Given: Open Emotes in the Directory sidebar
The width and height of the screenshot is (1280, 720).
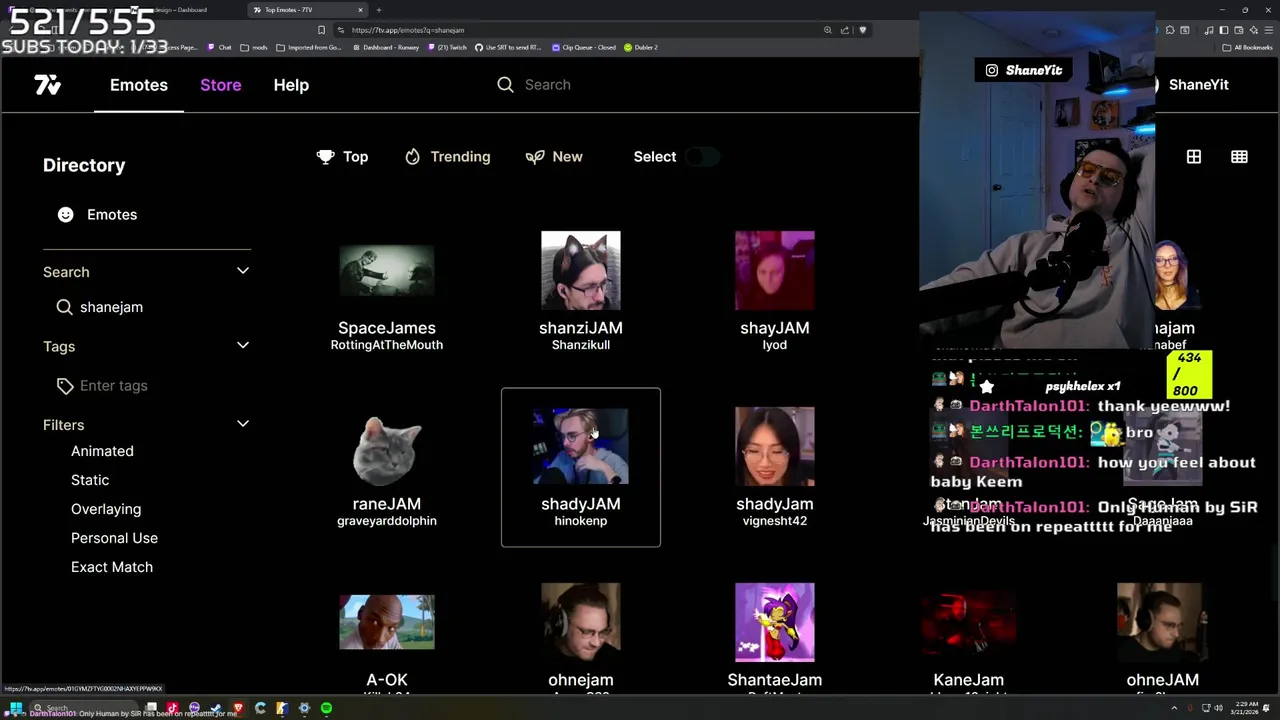Looking at the screenshot, I should coord(98,215).
